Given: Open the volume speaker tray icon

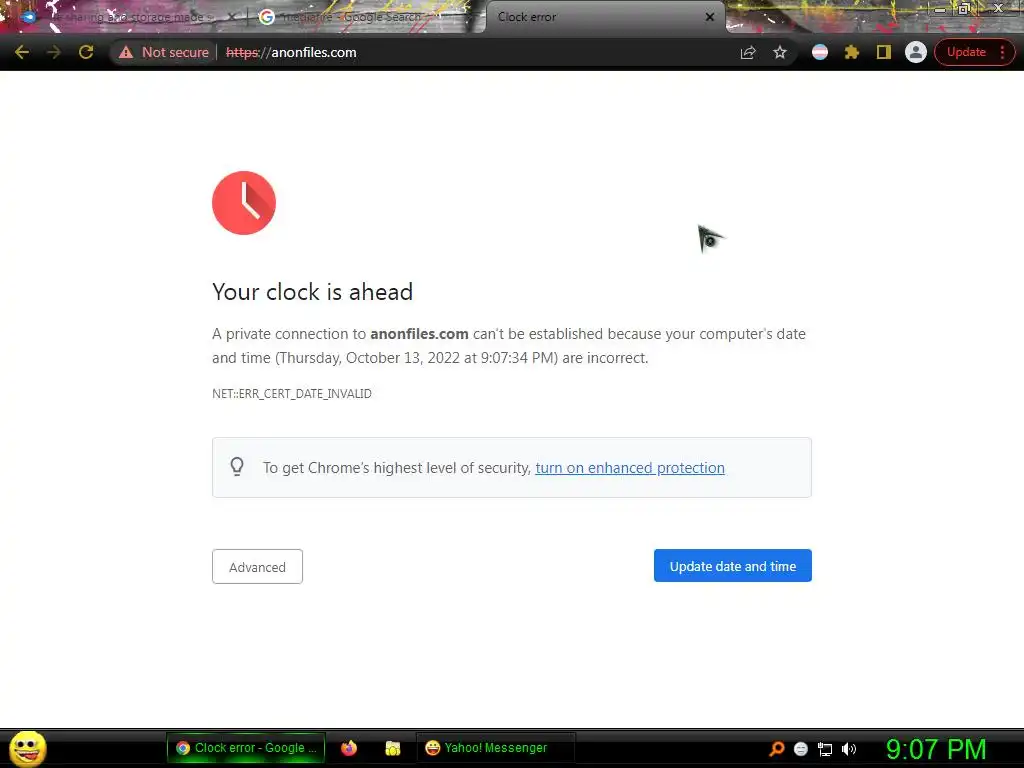Looking at the screenshot, I should click(849, 749).
